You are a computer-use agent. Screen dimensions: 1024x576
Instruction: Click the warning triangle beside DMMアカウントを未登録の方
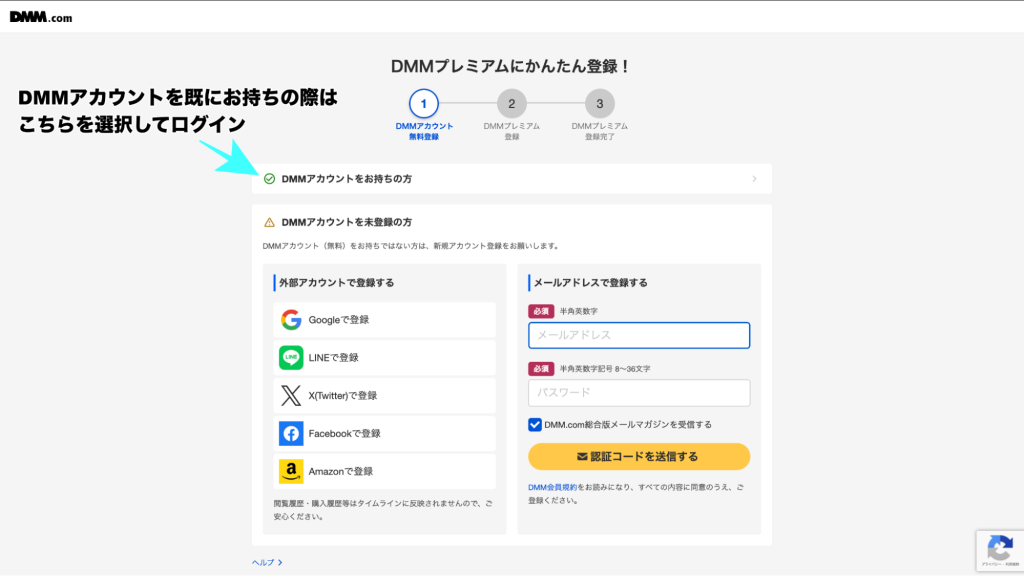point(269,222)
